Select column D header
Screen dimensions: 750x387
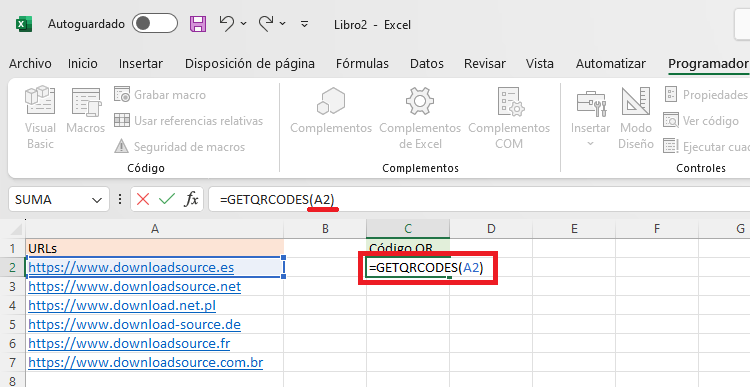pyautogui.click(x=491, y=229)
